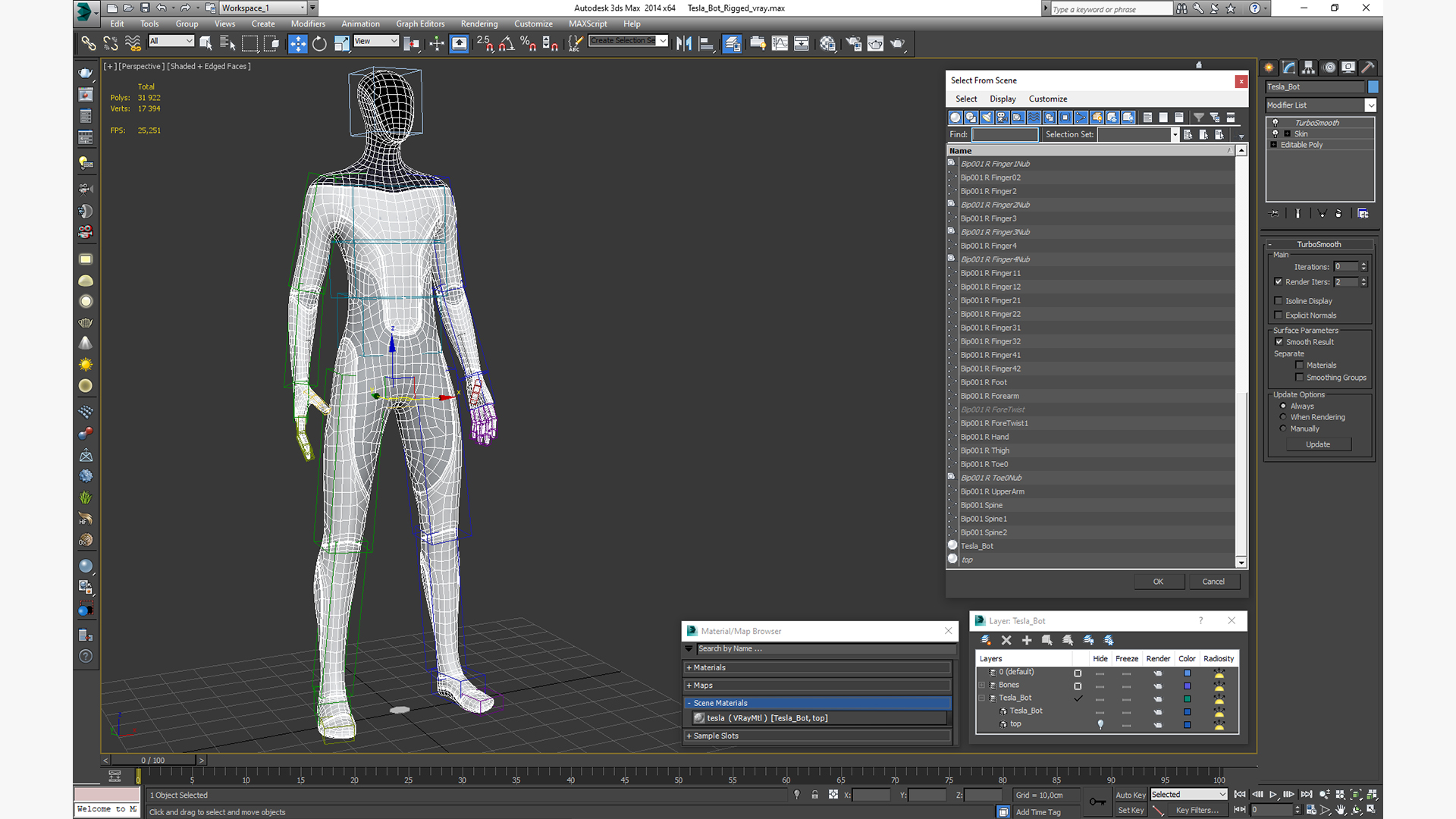Screen dimensions: 1456x819
Task: Delete layer using the X icon
Action: tap(1006, 640)
